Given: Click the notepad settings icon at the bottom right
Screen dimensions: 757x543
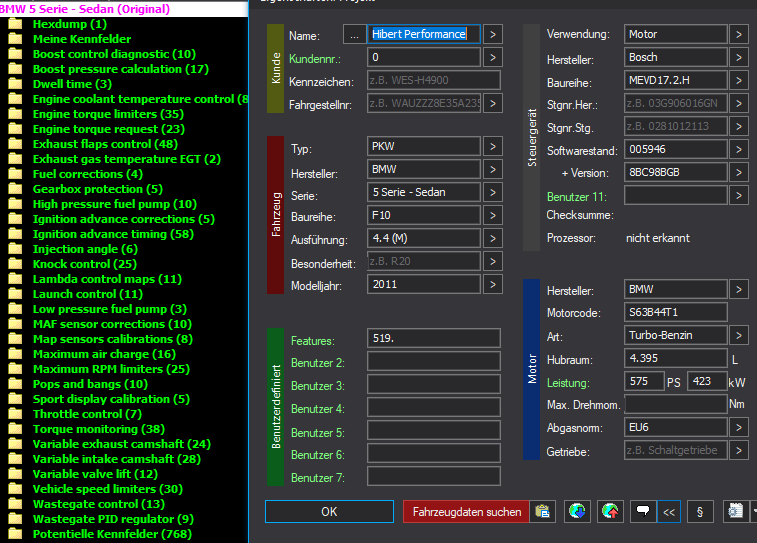Looking at the screenshot, I should pyautogui.click(x=735, y=511).
